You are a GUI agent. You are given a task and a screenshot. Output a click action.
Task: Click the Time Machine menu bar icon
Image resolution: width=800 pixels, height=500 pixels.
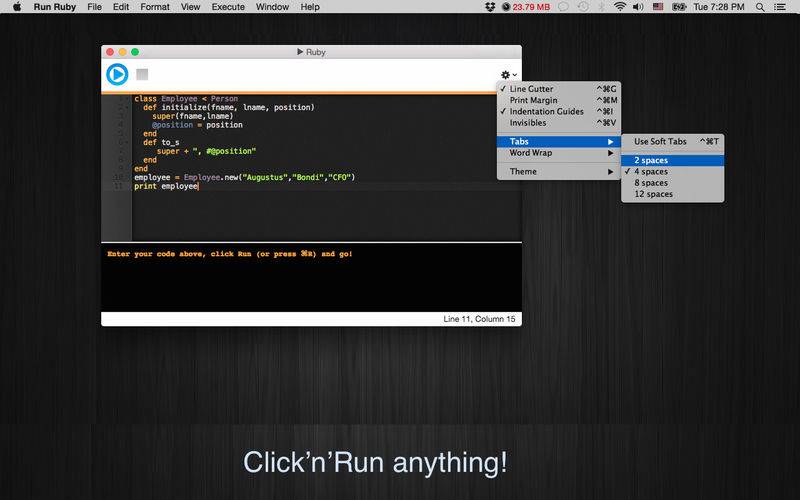click(583, 7)
